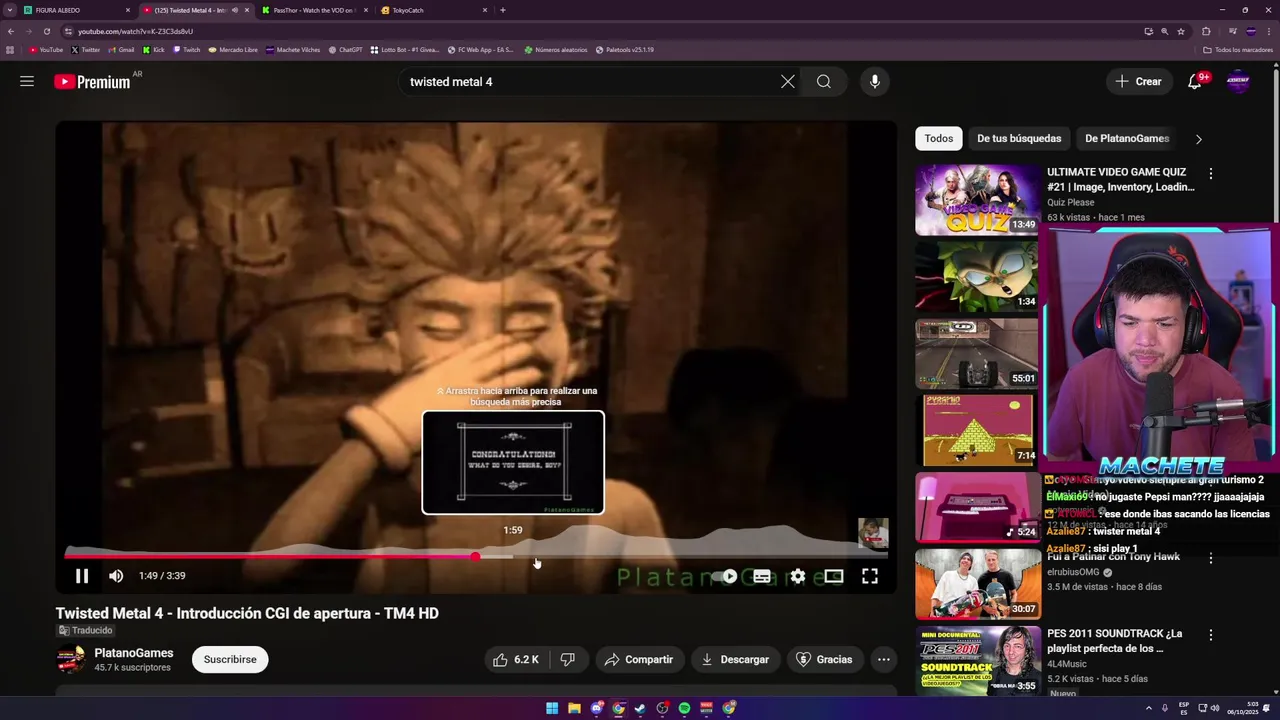Open the Crear button

(1139, 82)
